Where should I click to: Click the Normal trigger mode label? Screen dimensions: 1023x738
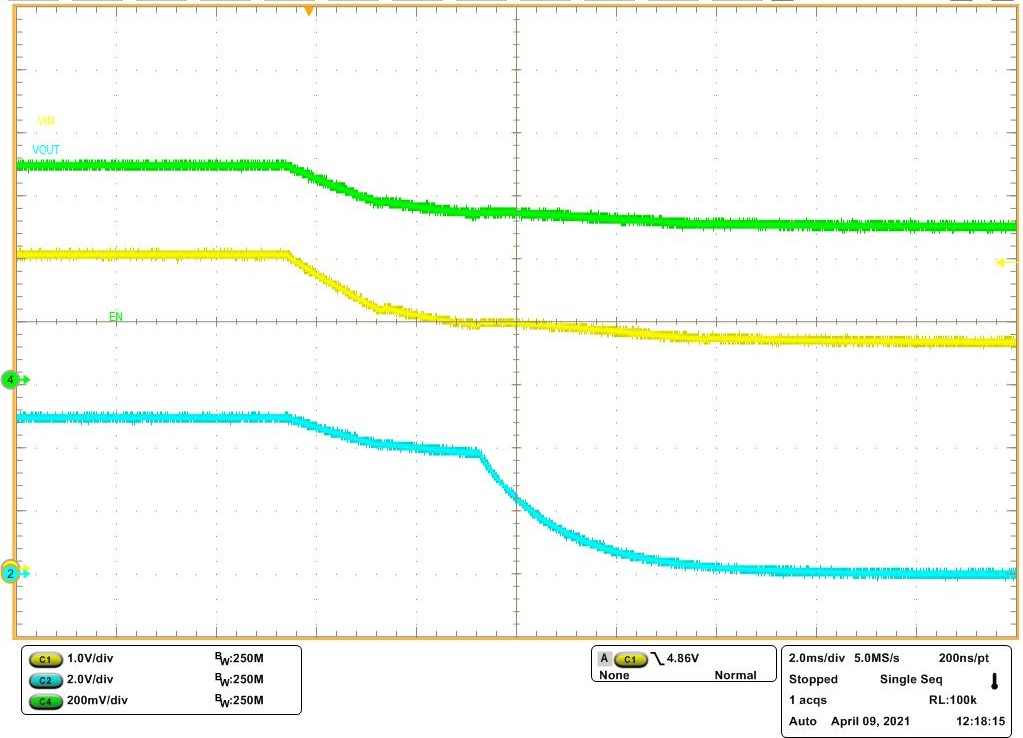click(735, 676)
